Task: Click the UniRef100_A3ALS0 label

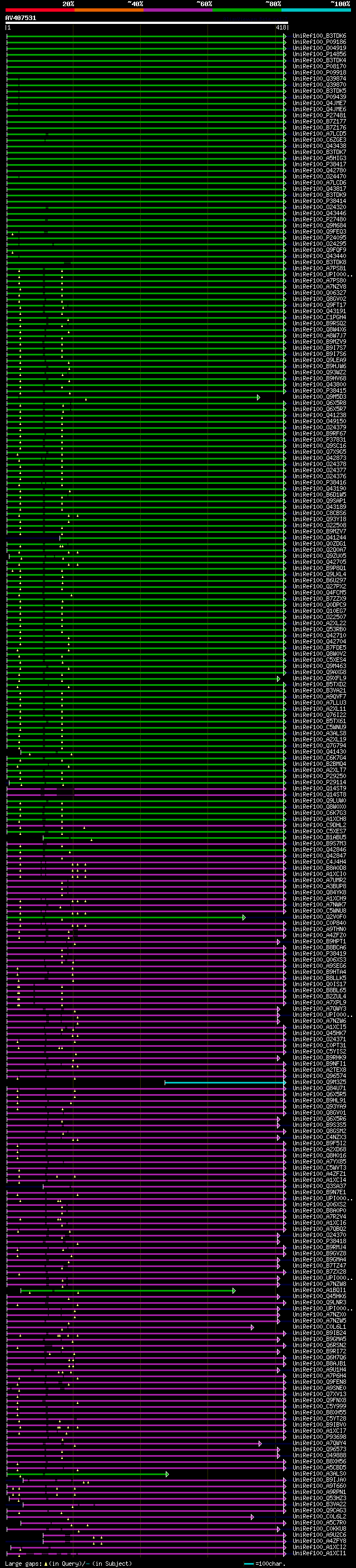Action: click(319, 1473)
